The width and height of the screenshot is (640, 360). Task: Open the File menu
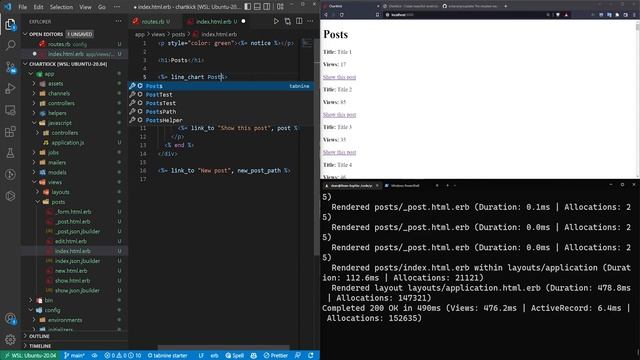23,7
